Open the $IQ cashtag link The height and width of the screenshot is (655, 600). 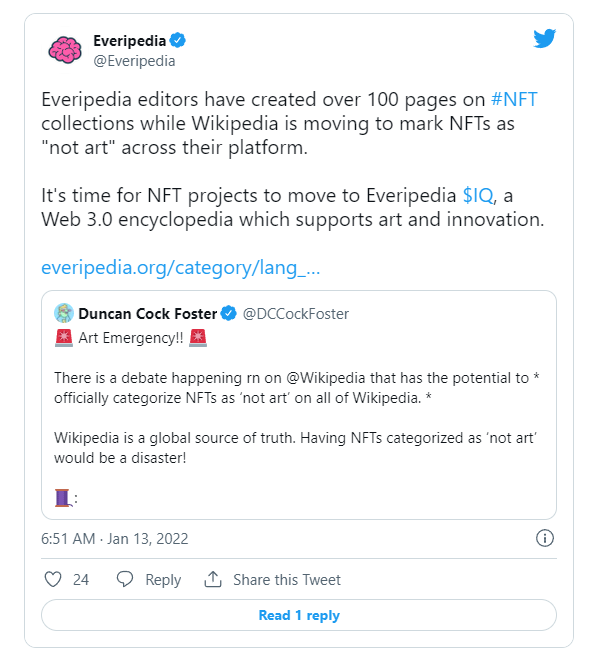[x=478, y=195]
